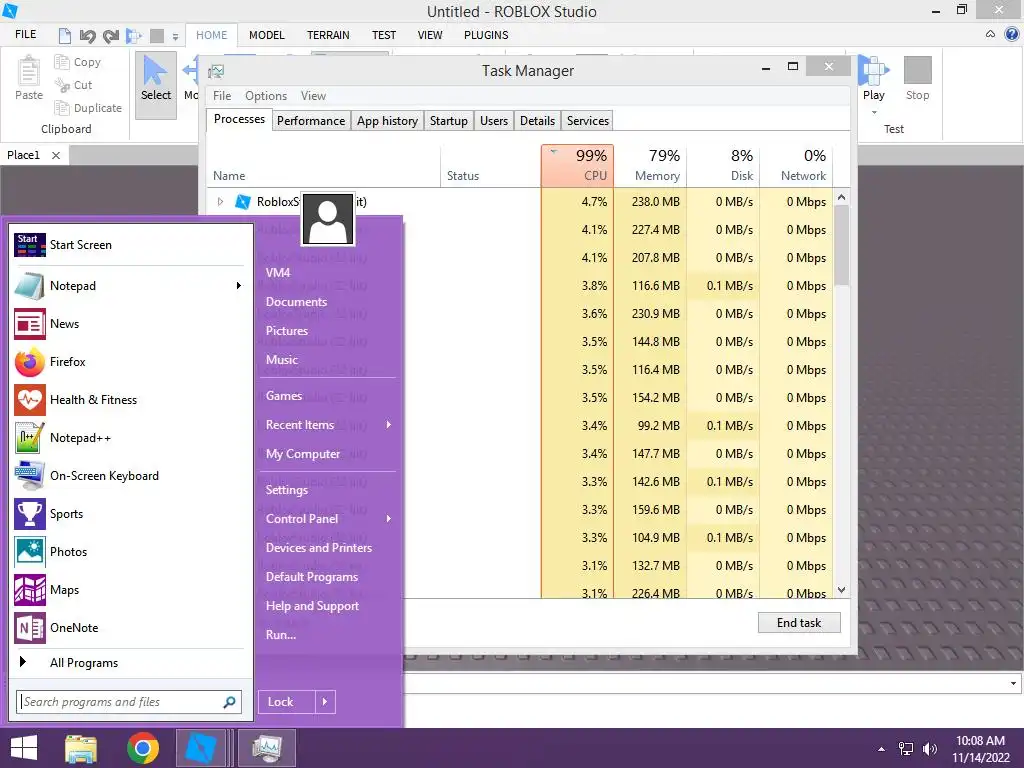
Task: Click the new file icon in Roblox toolbar
Action: [65, 35]
